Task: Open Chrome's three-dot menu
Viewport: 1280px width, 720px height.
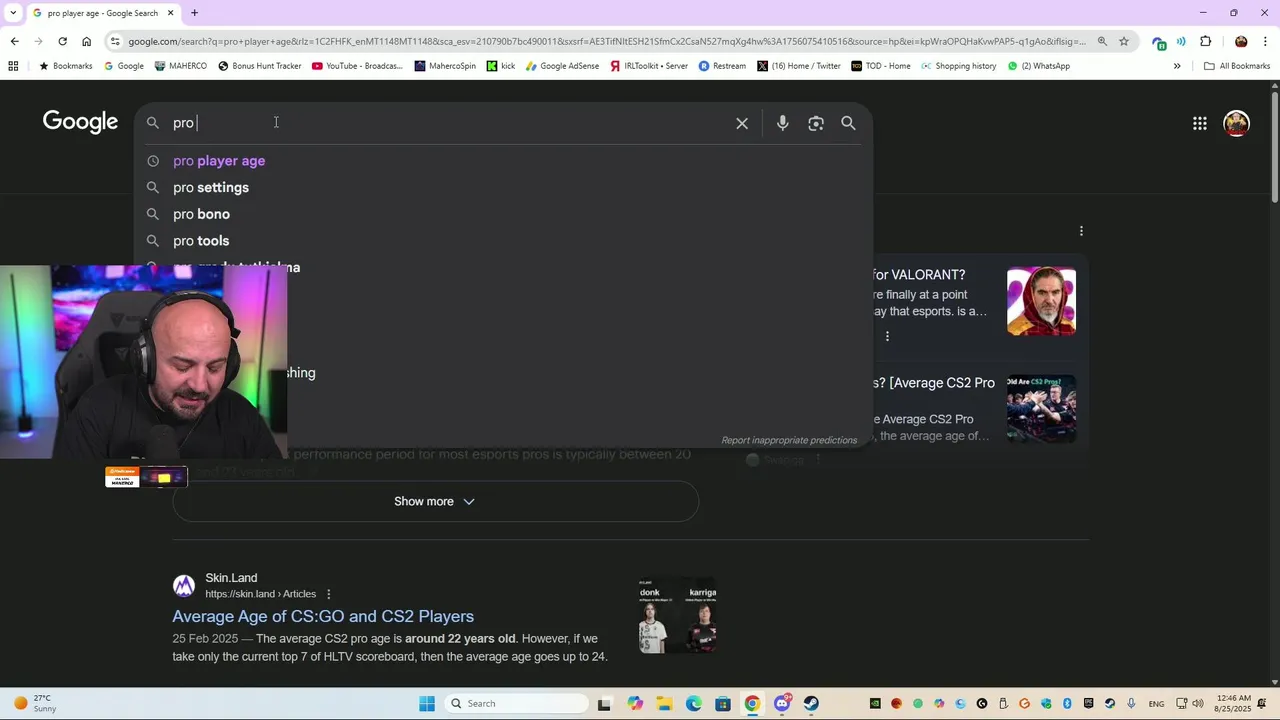Action: pos(1266,41)
